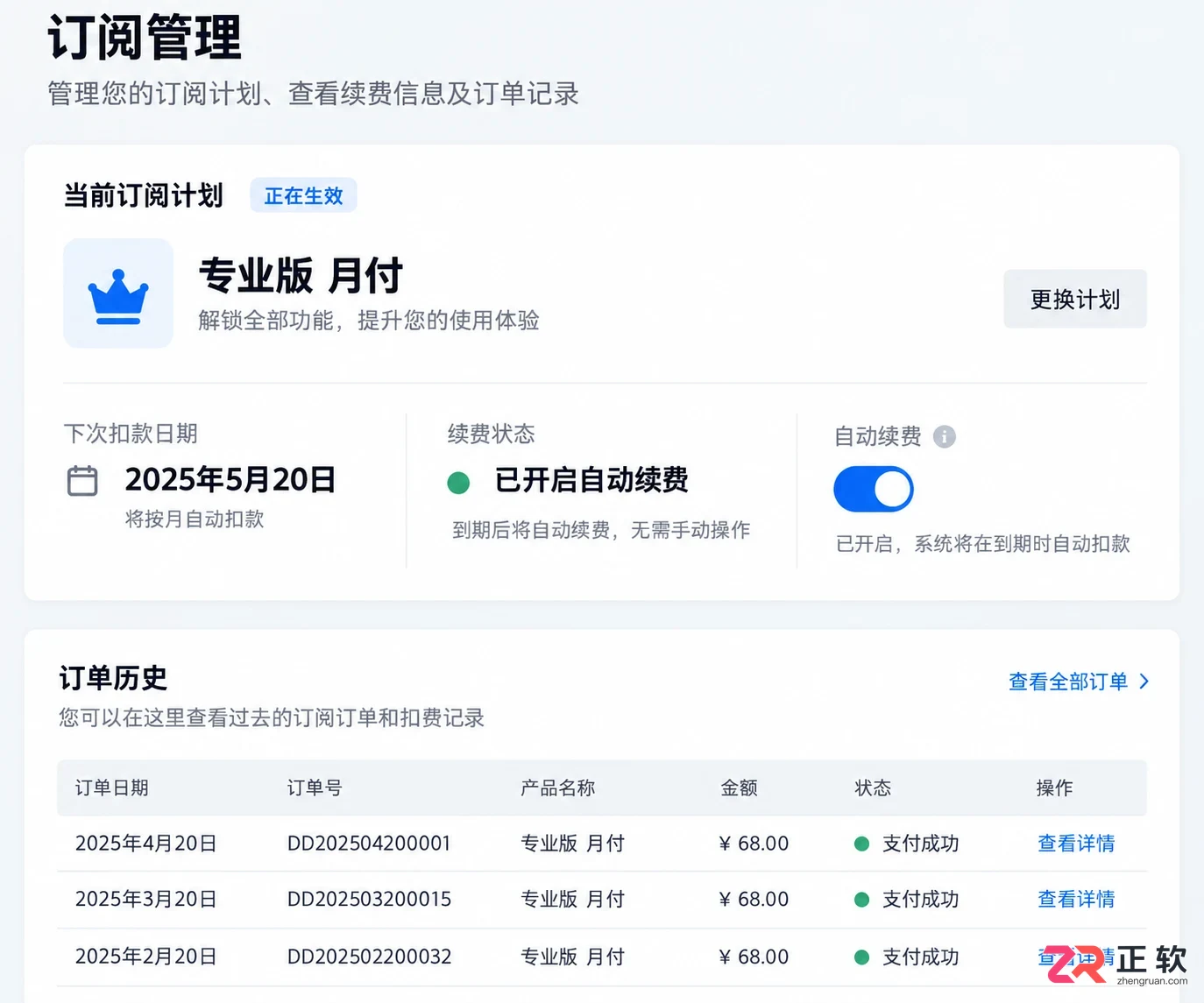Click the 订单号 column header
Image resolution: width=1204 pixels, height=1003 pixels.
[315, 788]
